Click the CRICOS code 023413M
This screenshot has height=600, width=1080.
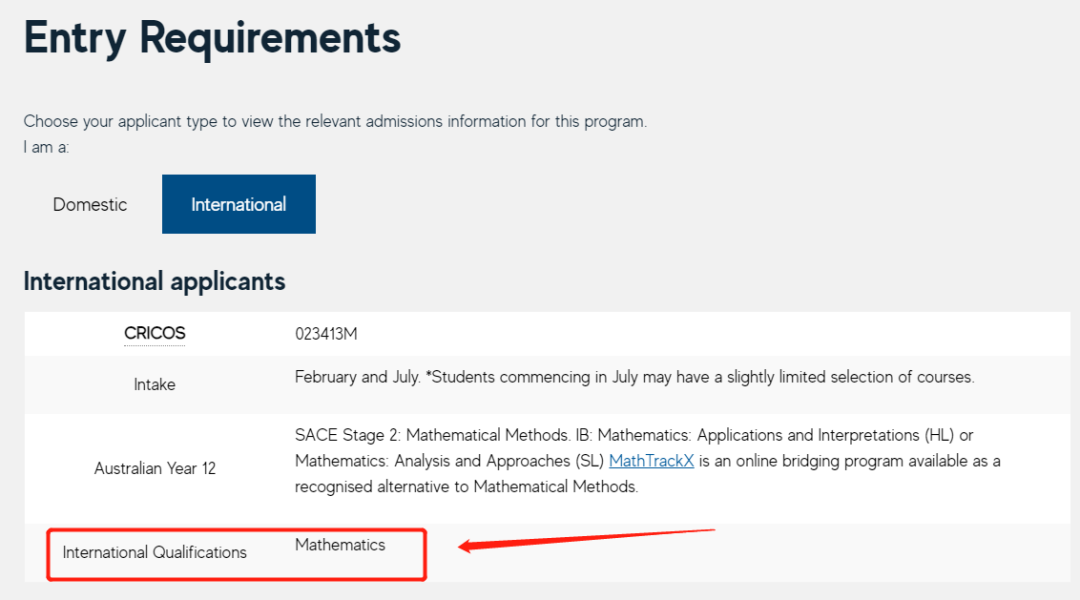pyautogui.click(x=326, y=334)
